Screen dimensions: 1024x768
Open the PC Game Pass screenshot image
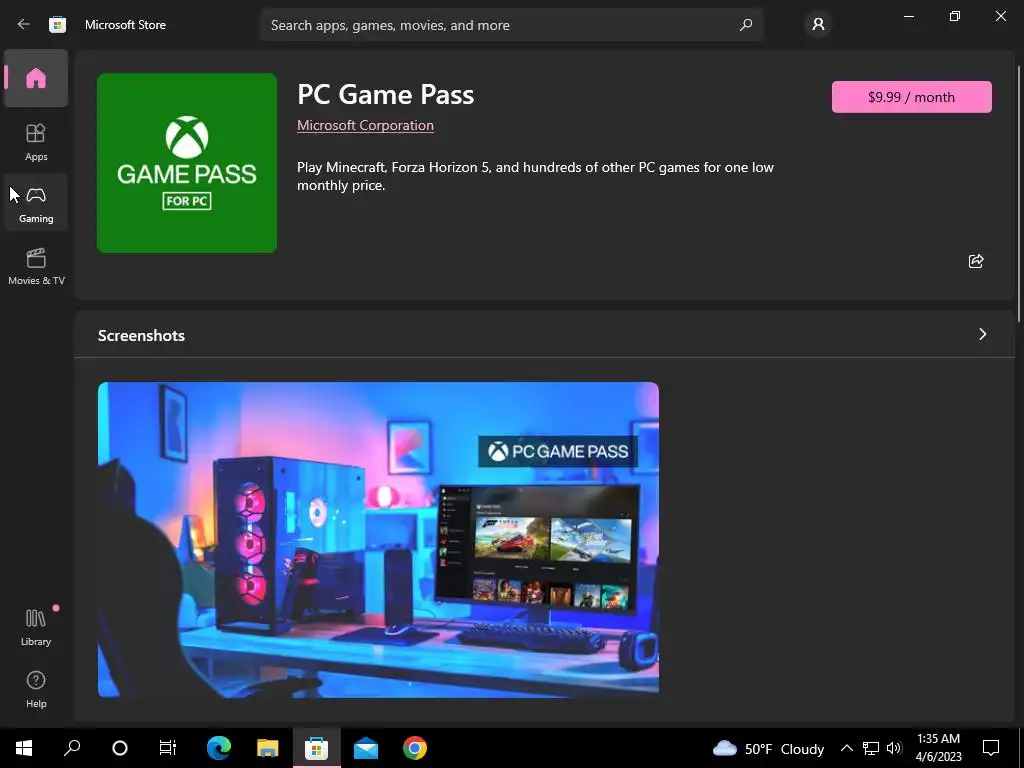[378, 539]
